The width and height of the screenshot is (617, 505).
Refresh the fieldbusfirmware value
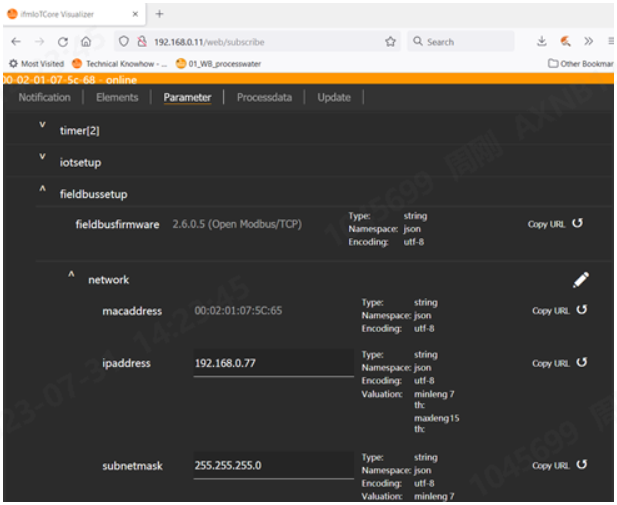coord(577,223)
